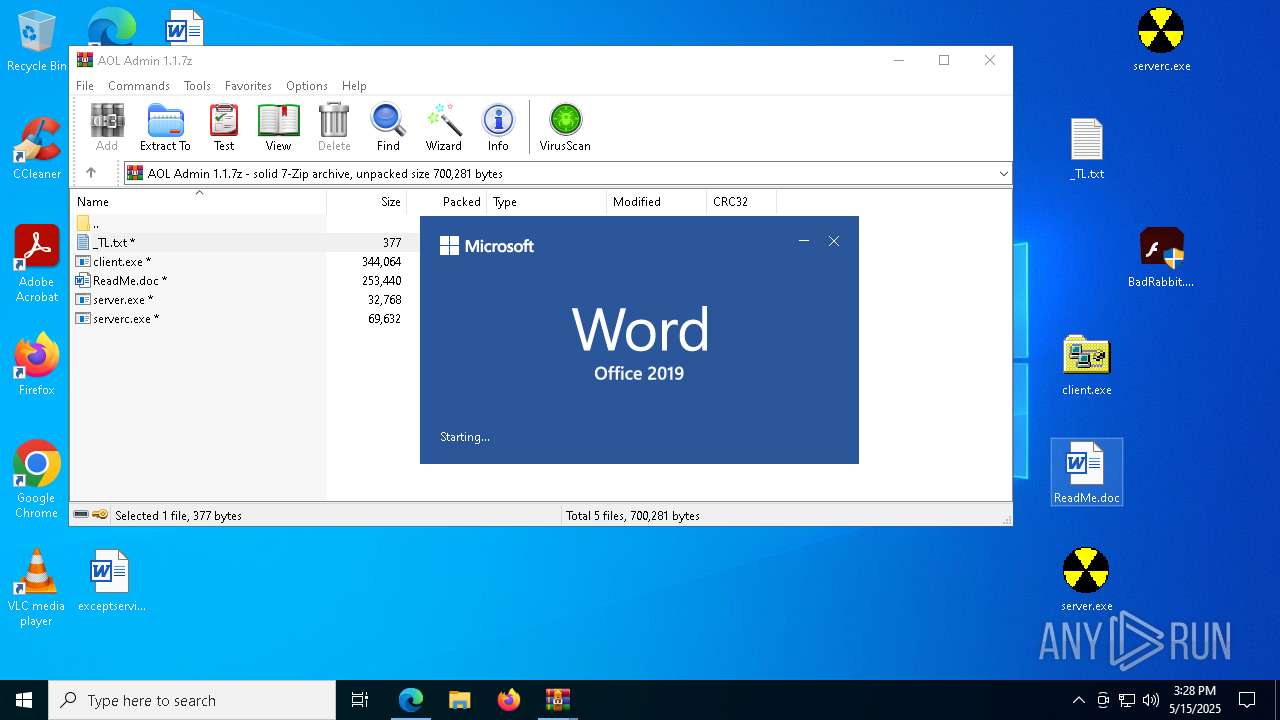
Task: Select the parent folder '..' entry
Action: (88, 224)
